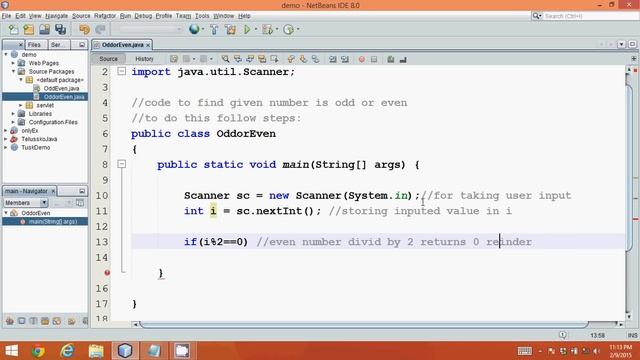Close the main - Navigator panel
The width and height of the screenshot is (640, 360).
53,191
